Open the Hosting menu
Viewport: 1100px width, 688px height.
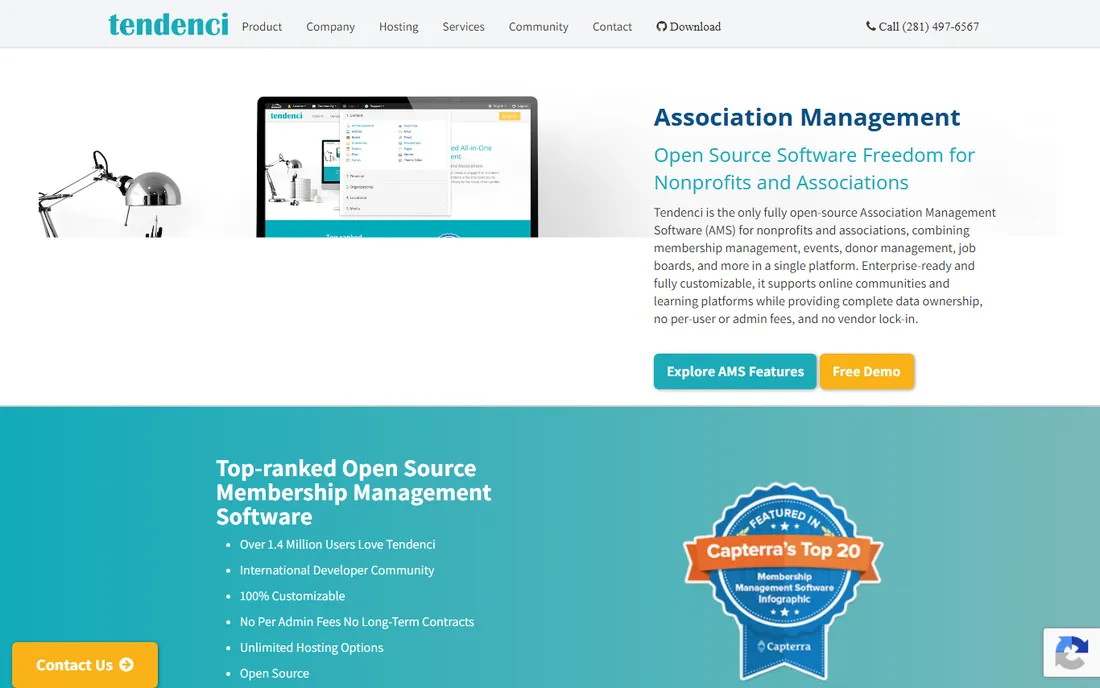coord(398,27)
